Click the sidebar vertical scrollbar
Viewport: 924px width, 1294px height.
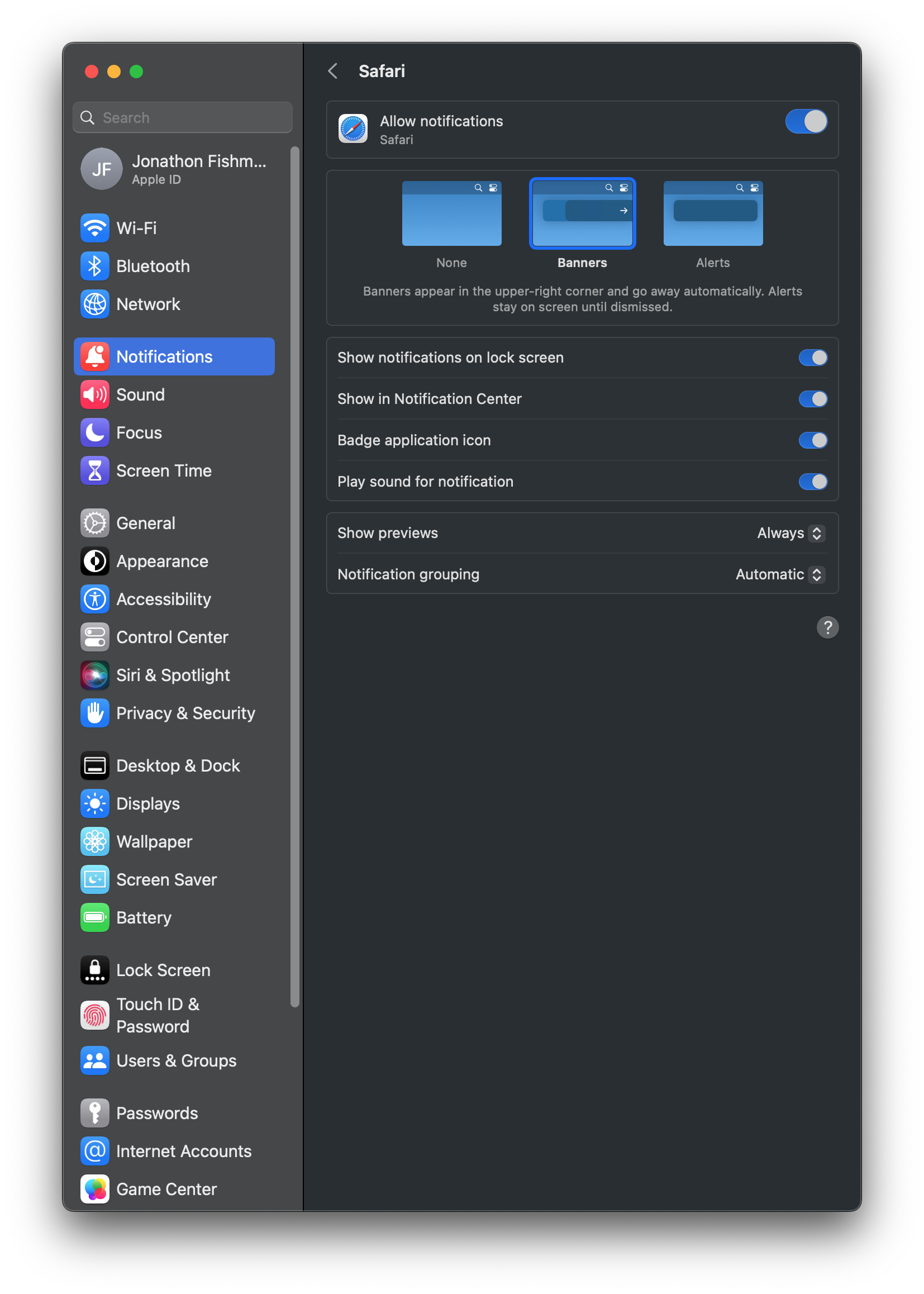pyautogui.click(x=295, y=578)
